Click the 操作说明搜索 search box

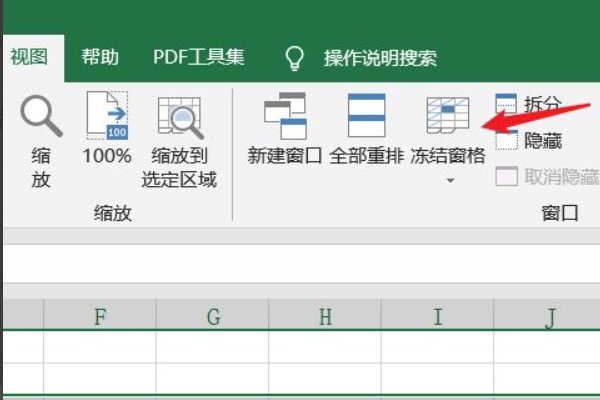(380, 58)
